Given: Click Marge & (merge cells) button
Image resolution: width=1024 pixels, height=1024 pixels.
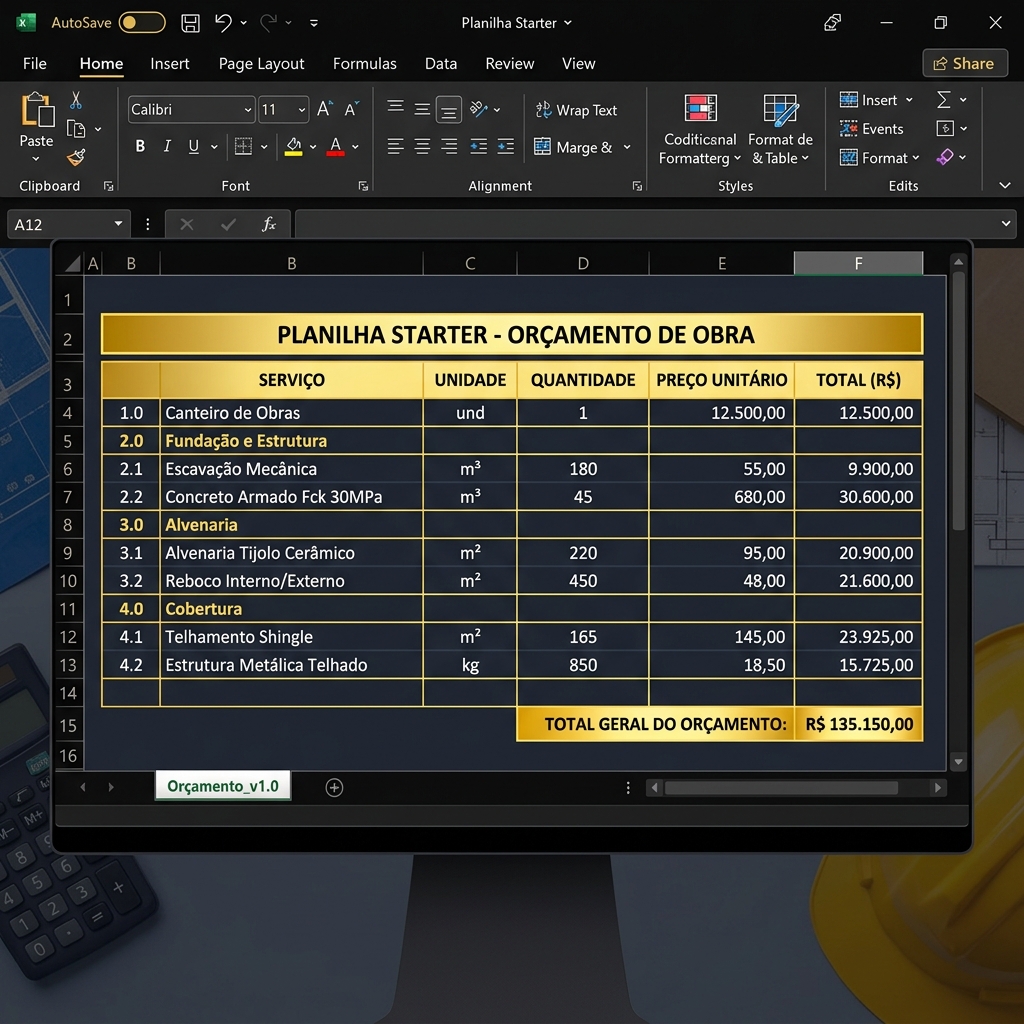Looking at the screenshot, I should [x=573, y=147].
